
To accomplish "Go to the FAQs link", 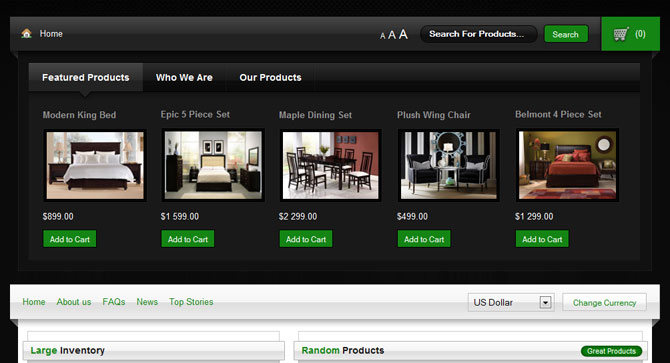I will click(x=114, y=302).
